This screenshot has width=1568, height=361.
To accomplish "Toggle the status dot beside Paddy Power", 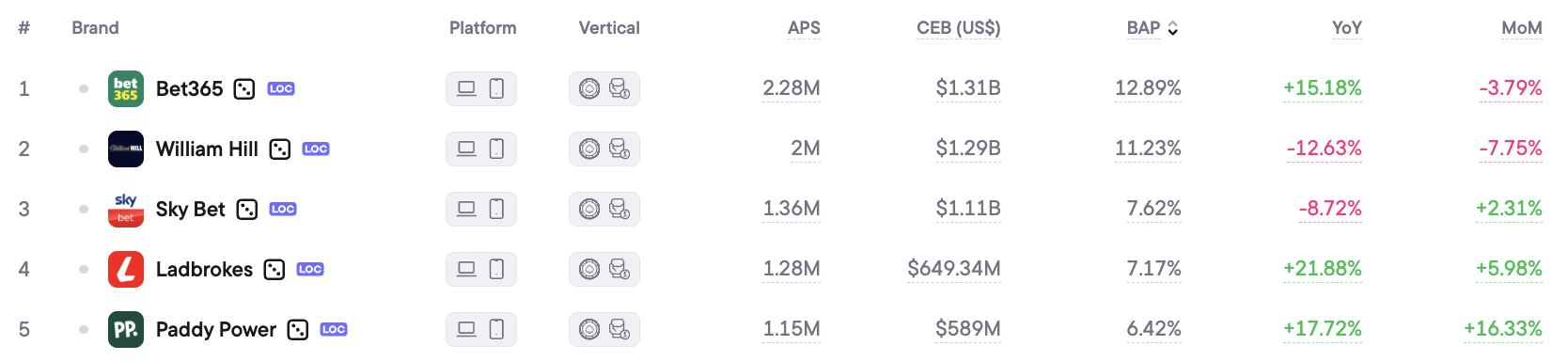I will (x=84, y=329).
